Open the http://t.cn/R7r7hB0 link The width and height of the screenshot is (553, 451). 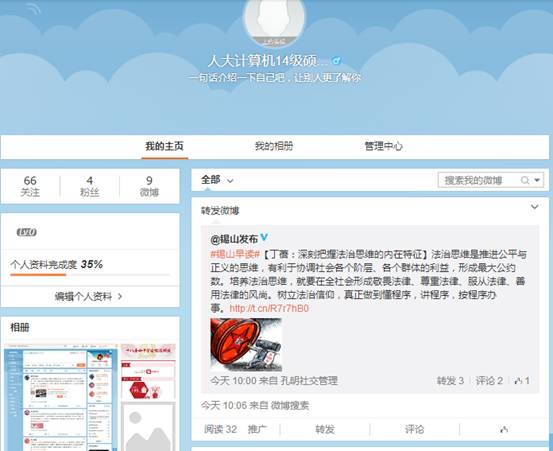(x=269, y=309)
